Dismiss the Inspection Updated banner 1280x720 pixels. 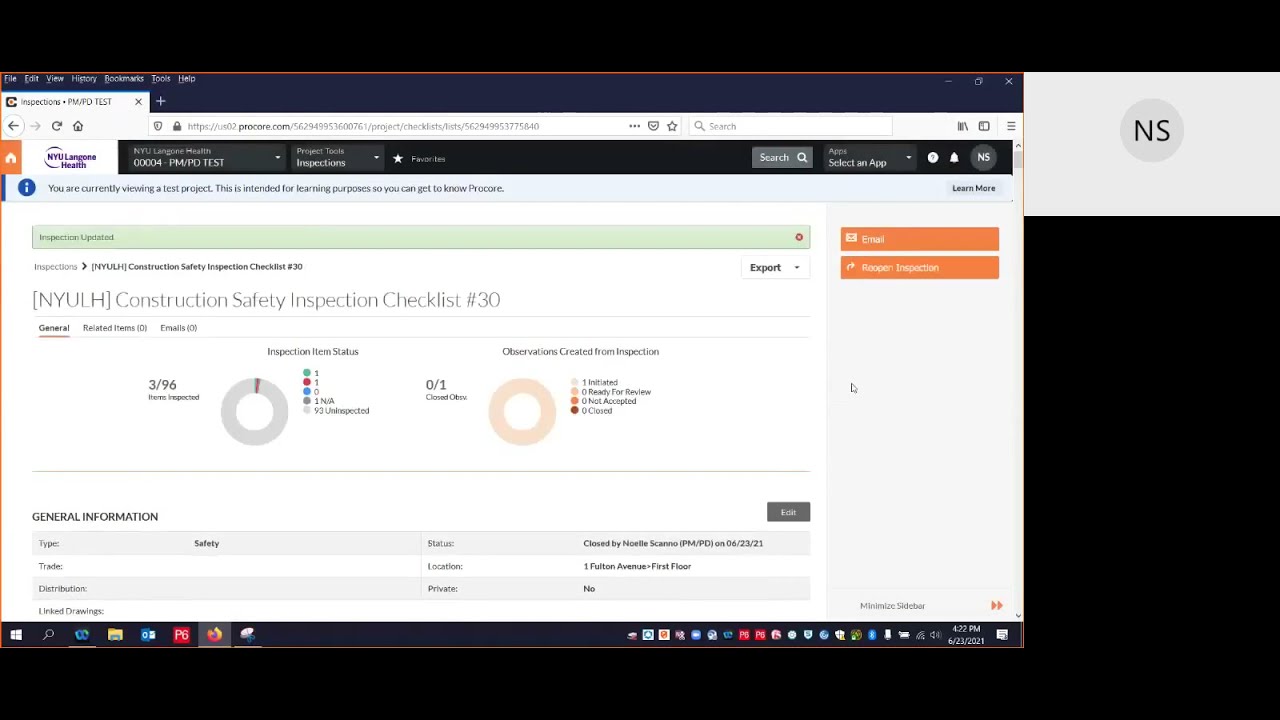click(x=799, y=237)
